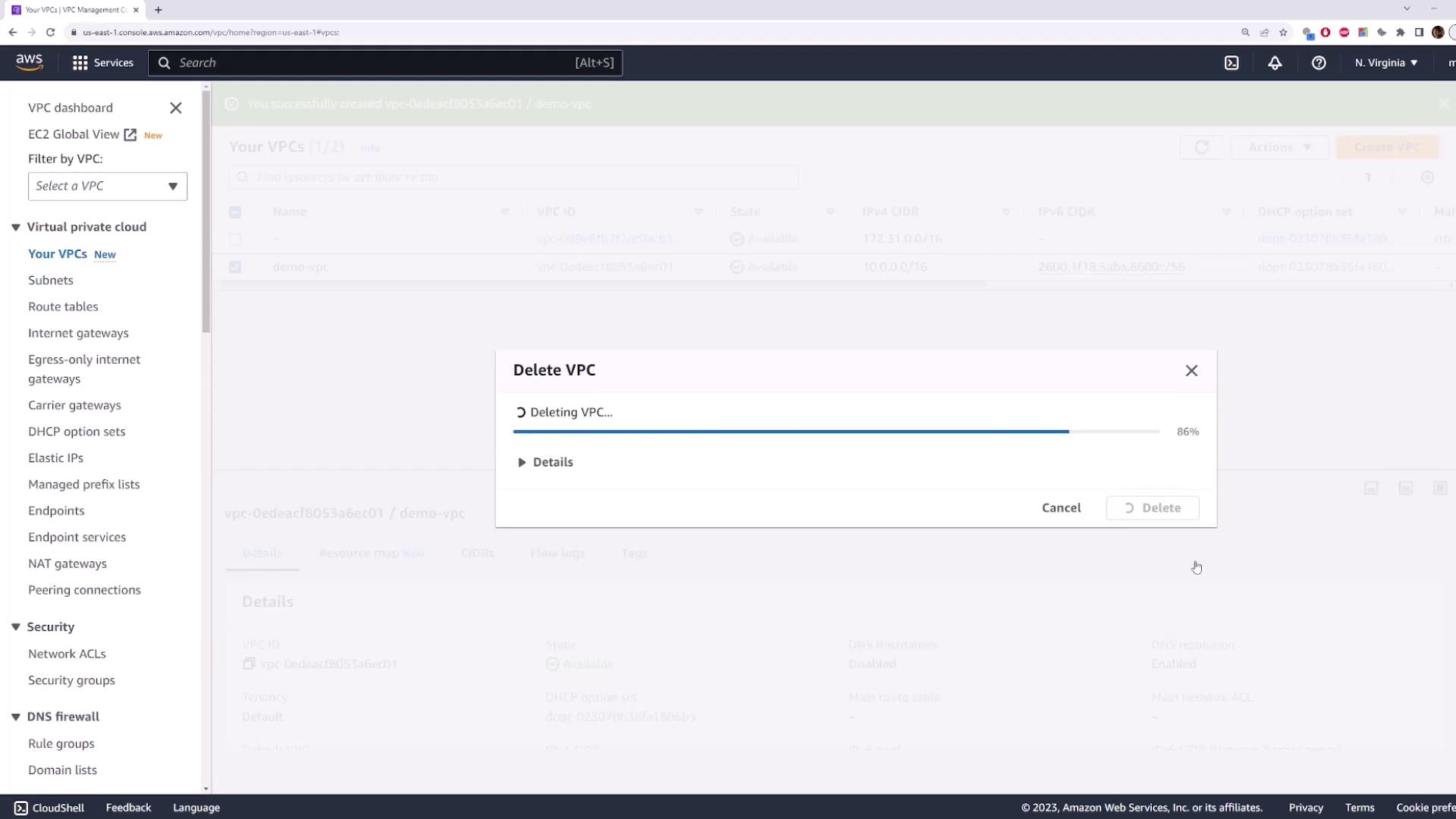Viewport: 1456px width, 819px height.
Task: Open the Select a VPC filter dropdown
Action: pos(107,186)
